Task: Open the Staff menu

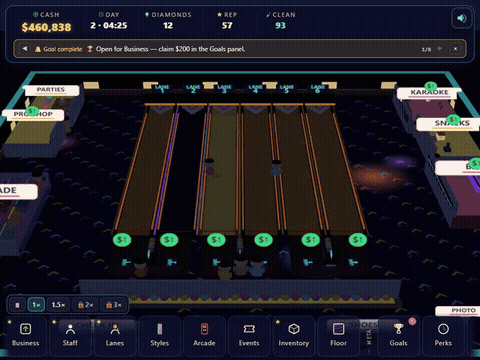Action: point(70,335)
